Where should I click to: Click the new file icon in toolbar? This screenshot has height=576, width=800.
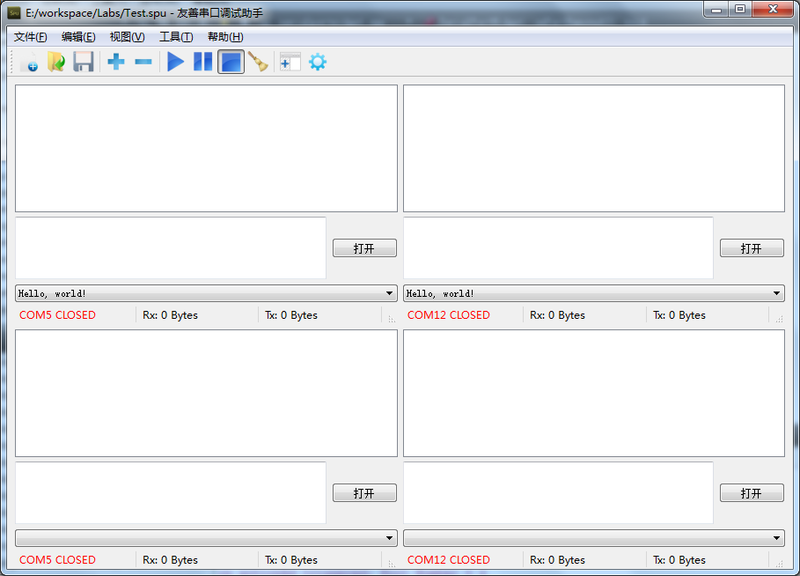pos(28,62)
